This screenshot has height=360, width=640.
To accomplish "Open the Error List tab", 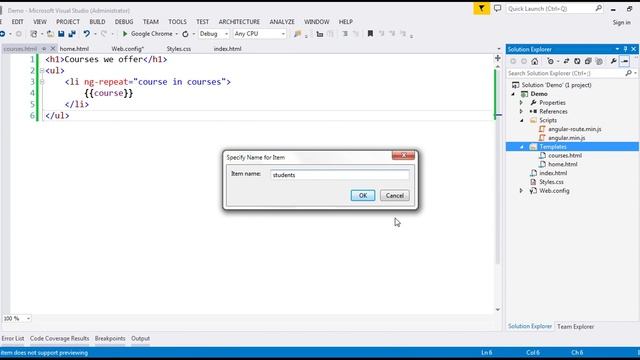I will click(x=13, y=338).
